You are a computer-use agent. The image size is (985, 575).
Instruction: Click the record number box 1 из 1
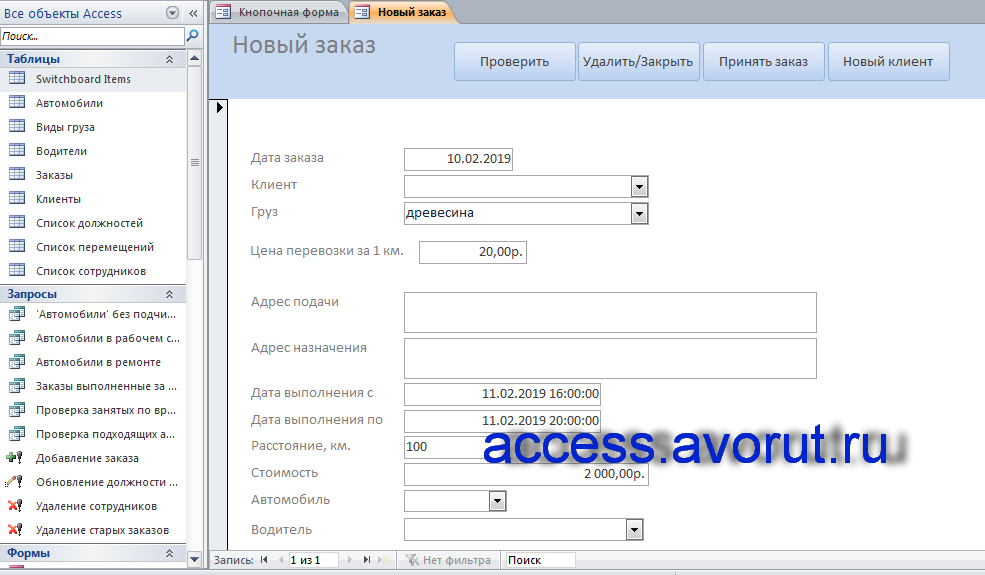[313, 560]
